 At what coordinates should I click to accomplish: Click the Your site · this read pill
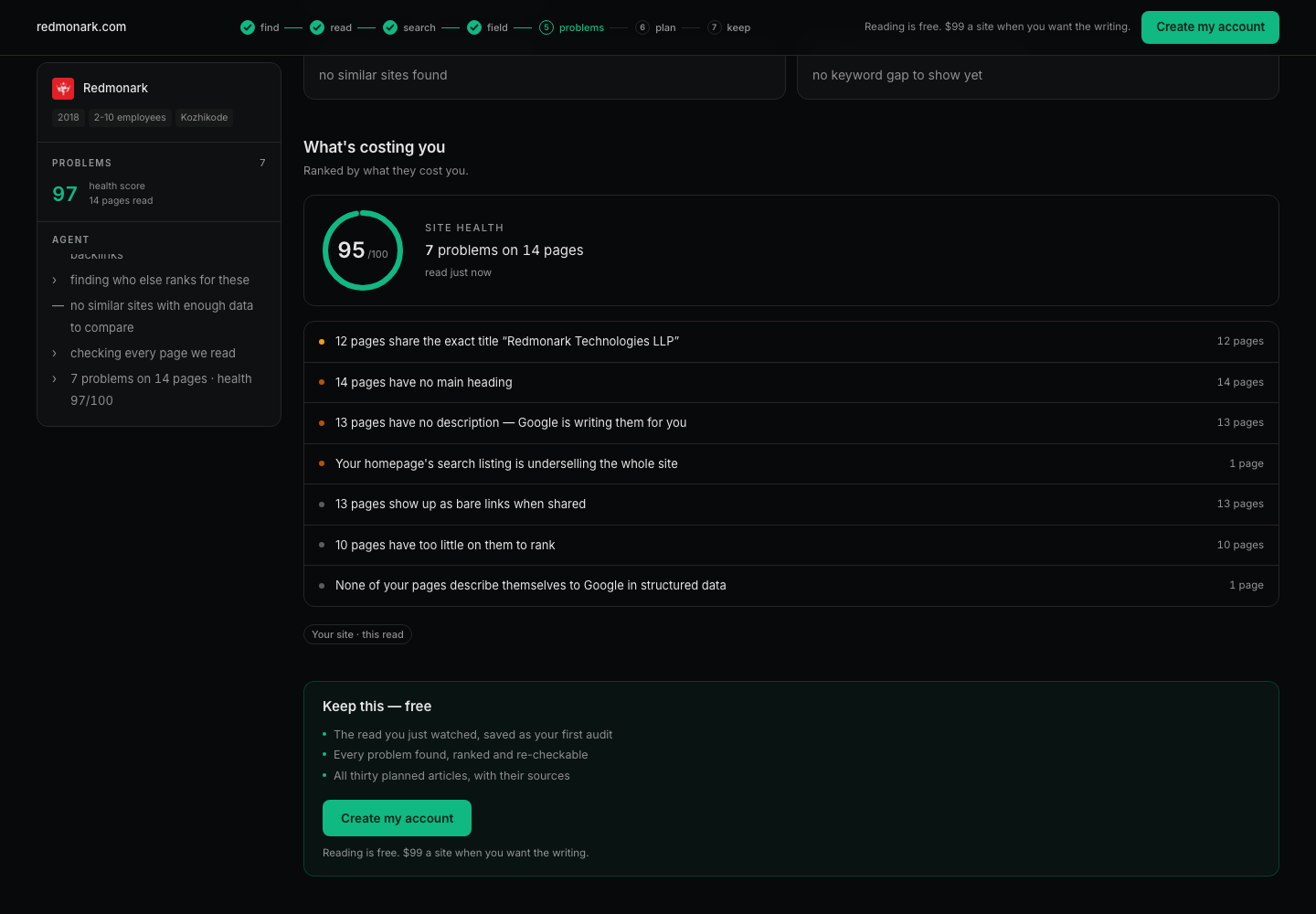pos(357,634)
